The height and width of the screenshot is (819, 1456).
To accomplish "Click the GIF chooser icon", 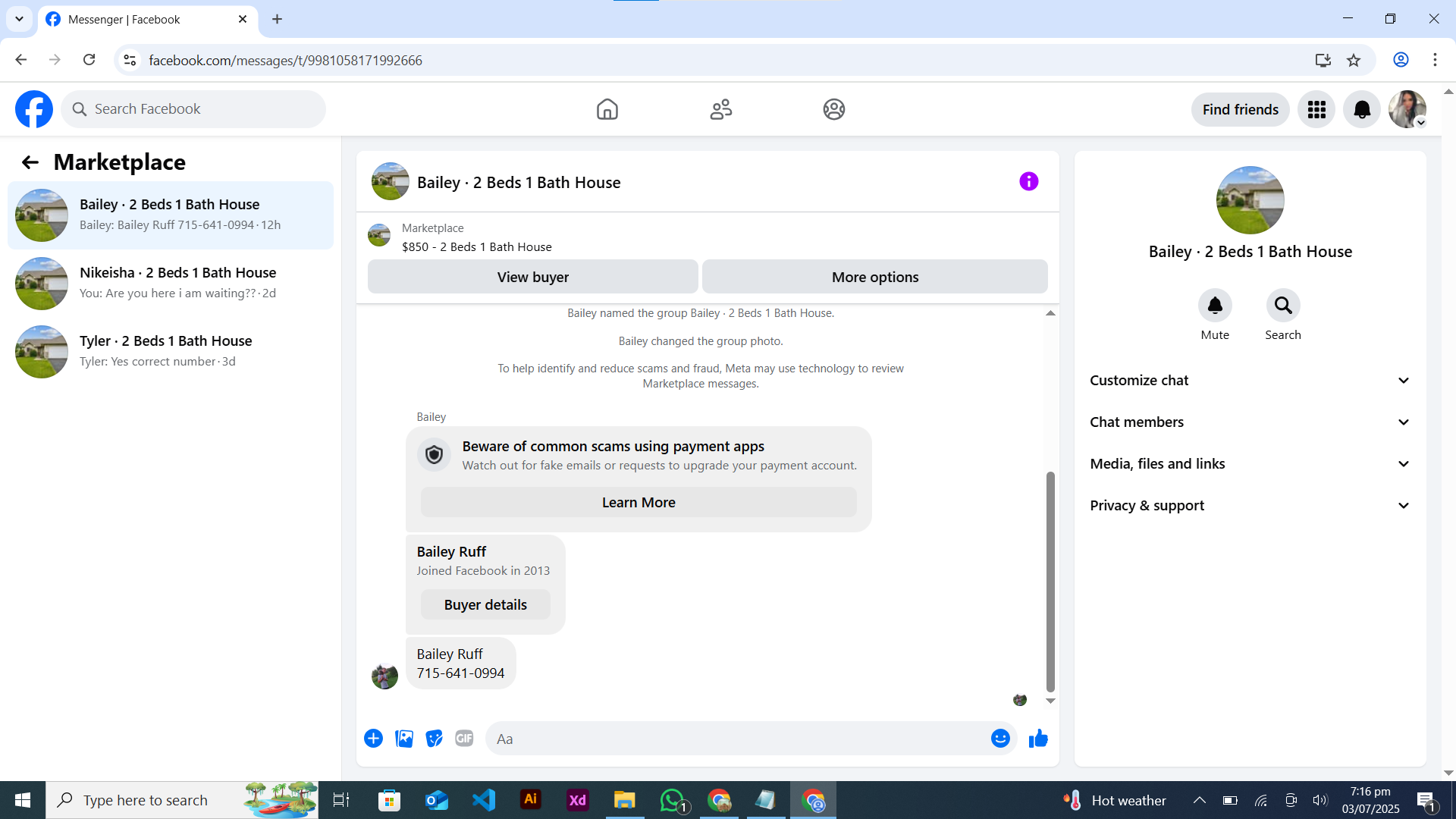I will 464,739.
